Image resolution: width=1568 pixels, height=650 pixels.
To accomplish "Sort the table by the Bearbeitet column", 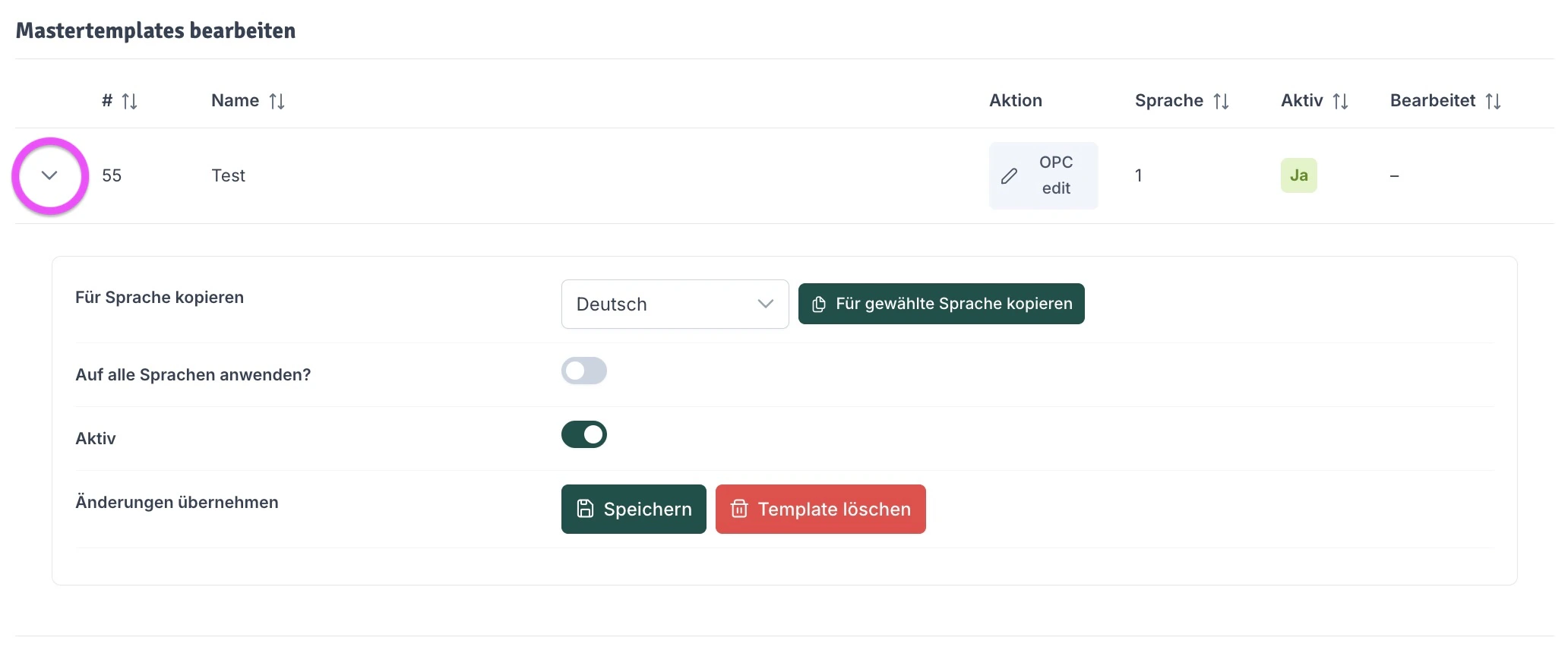I will pyautogui.click(x=1494, y=100).
